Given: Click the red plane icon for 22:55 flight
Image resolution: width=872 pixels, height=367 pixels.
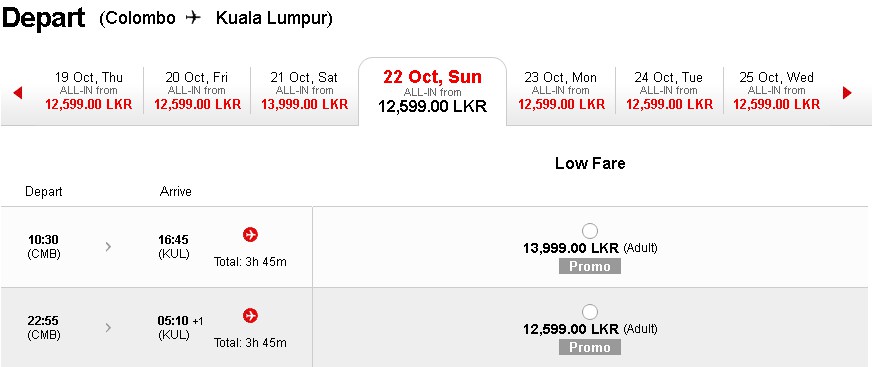Looking at the screenshot, I should coord(250,316).
